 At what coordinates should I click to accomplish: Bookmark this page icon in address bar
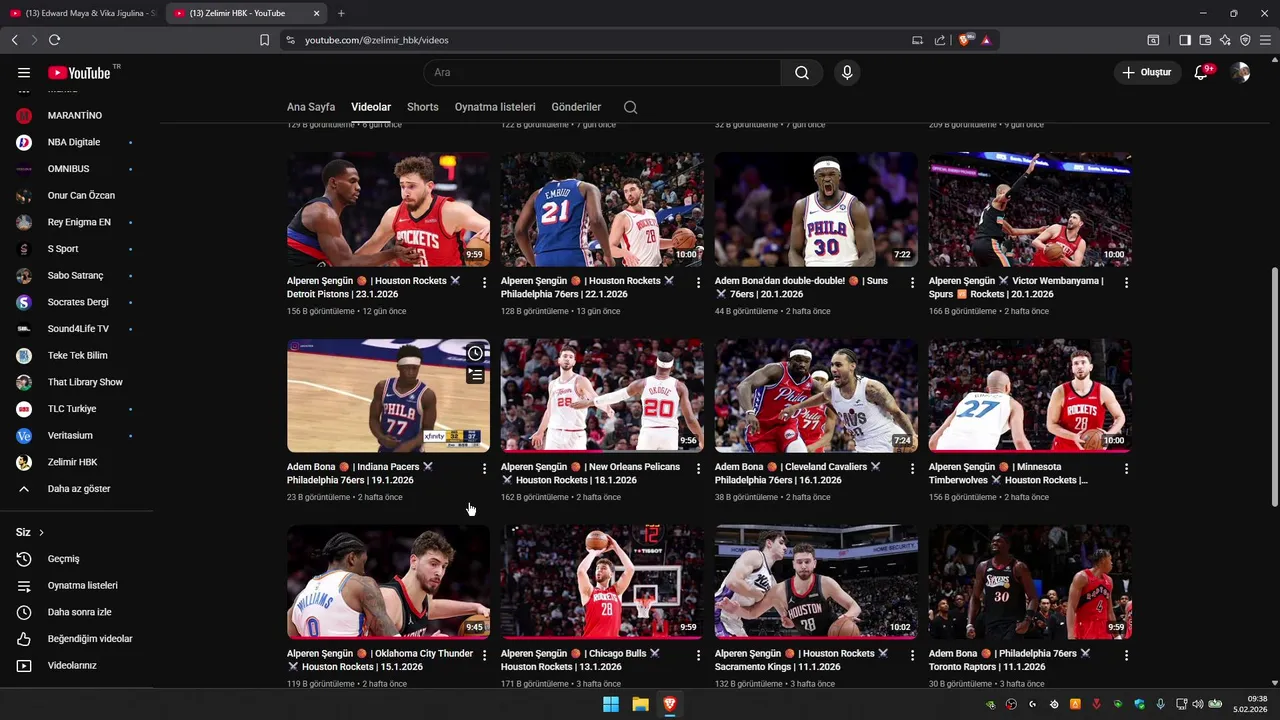(264, 40)
